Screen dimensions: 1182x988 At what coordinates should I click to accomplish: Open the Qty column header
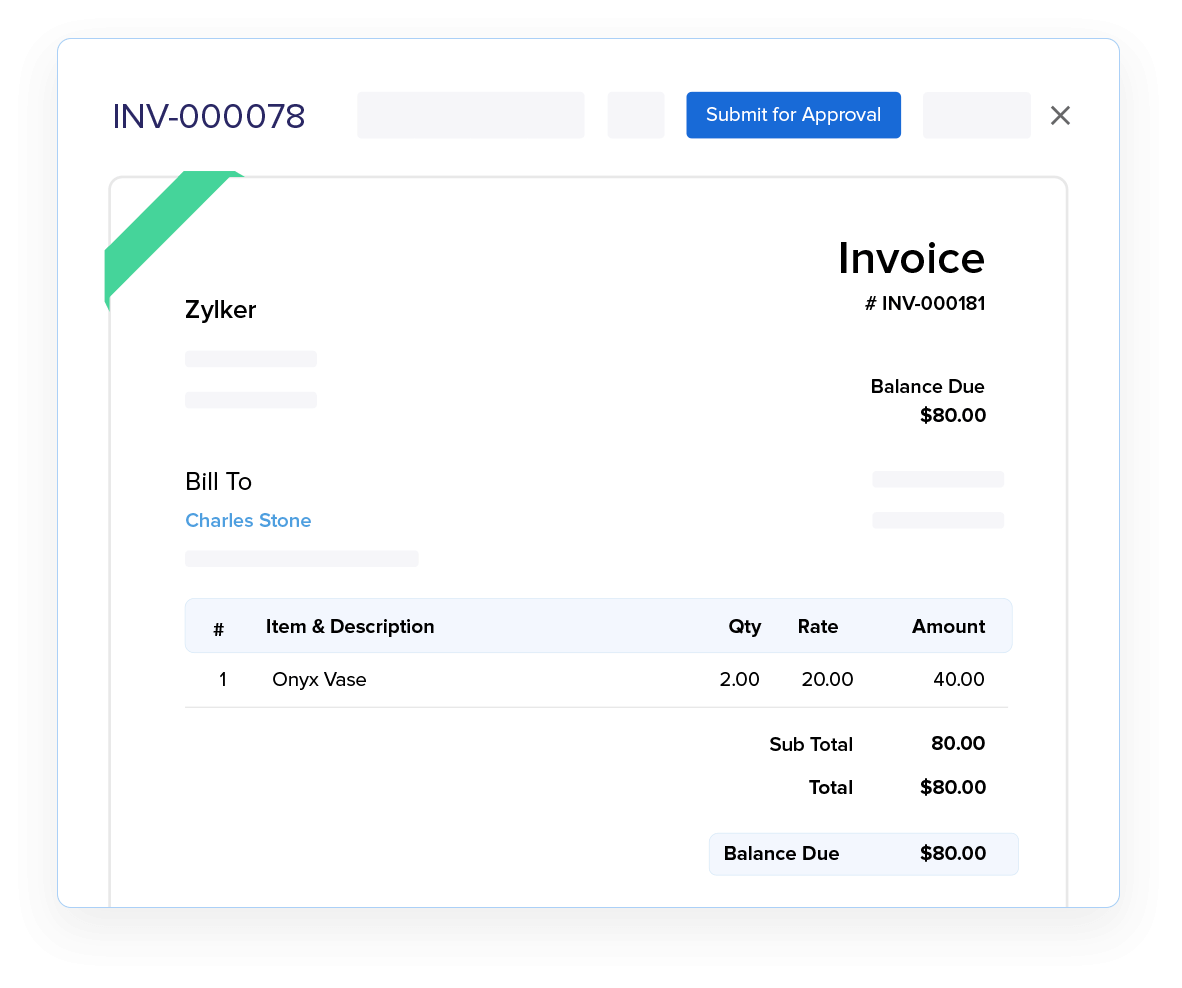pyautogui.click(x=744, y=626)
